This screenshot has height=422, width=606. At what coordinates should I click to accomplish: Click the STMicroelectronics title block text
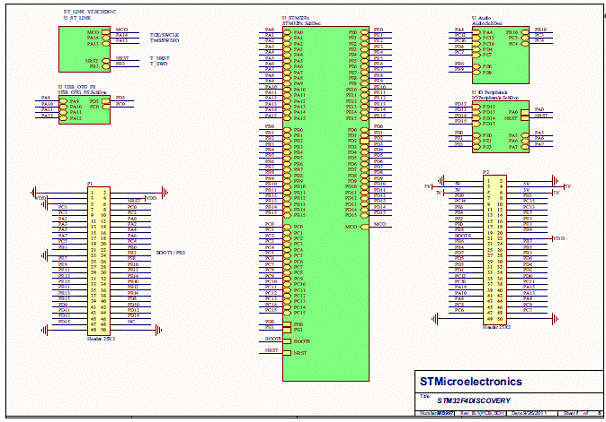click(471, 381)
